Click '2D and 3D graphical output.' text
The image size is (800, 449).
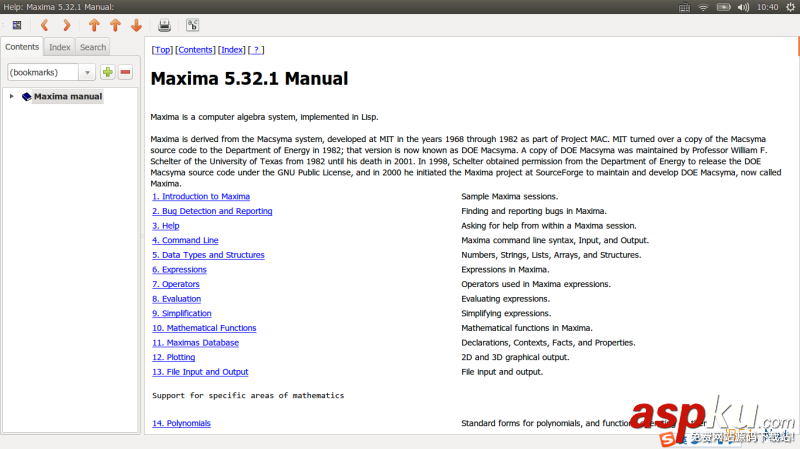515,357
